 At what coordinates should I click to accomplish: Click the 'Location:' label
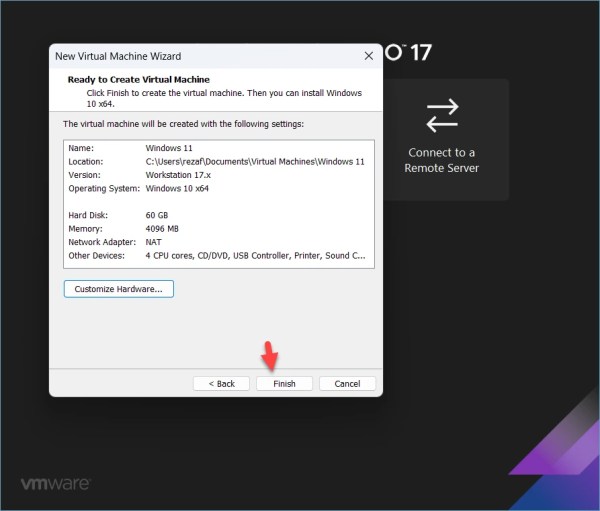coord(86,162)
